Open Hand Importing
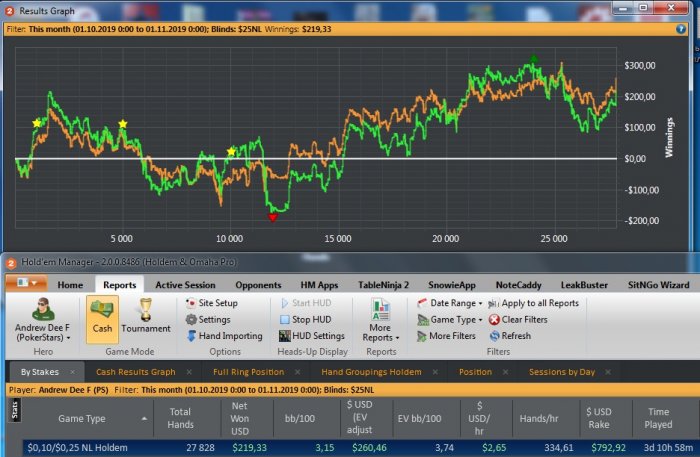This screenshot has width=700, height=457. coord(225,336)
